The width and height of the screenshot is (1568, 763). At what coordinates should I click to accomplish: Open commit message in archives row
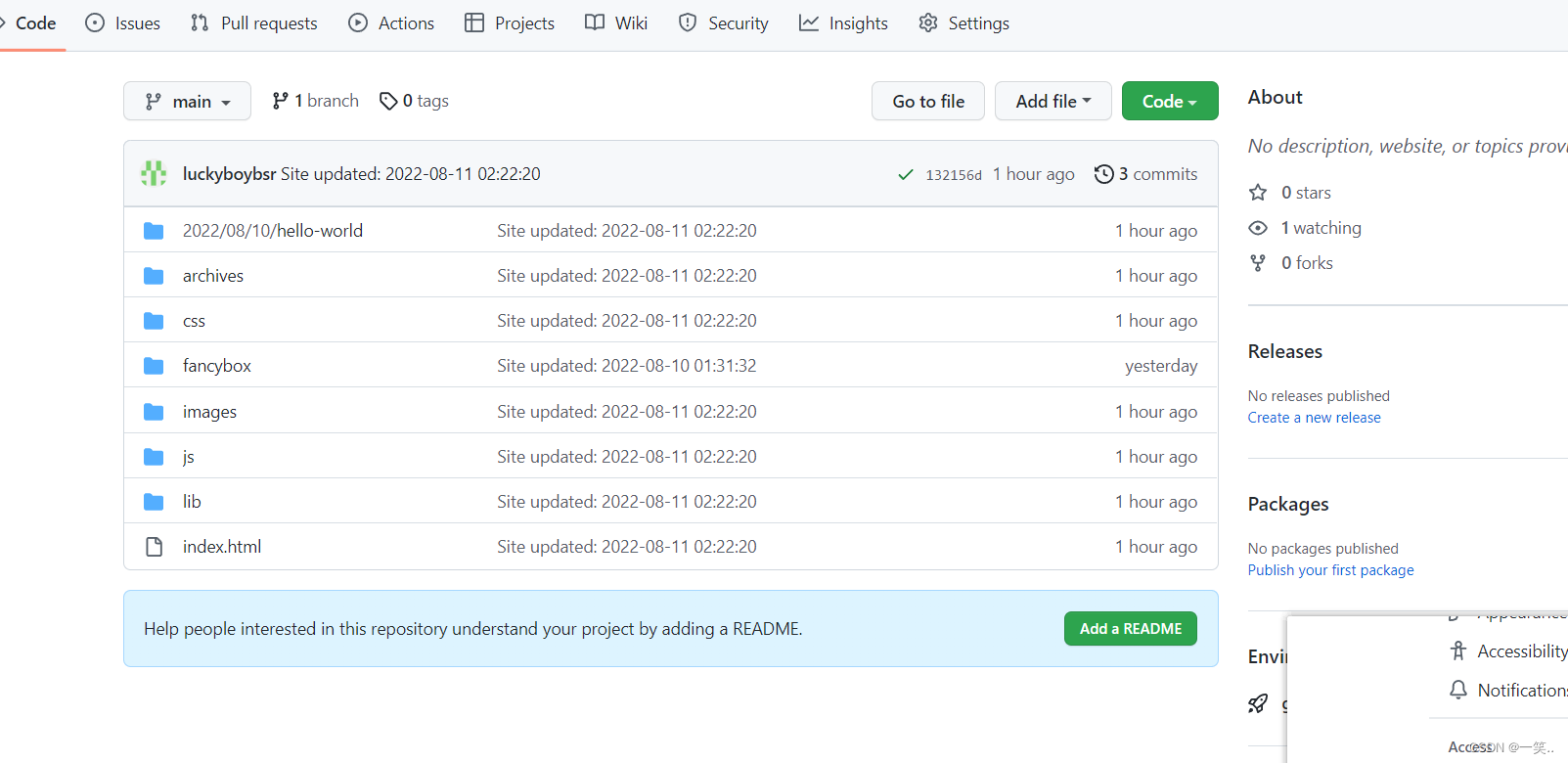click(627, 276)
